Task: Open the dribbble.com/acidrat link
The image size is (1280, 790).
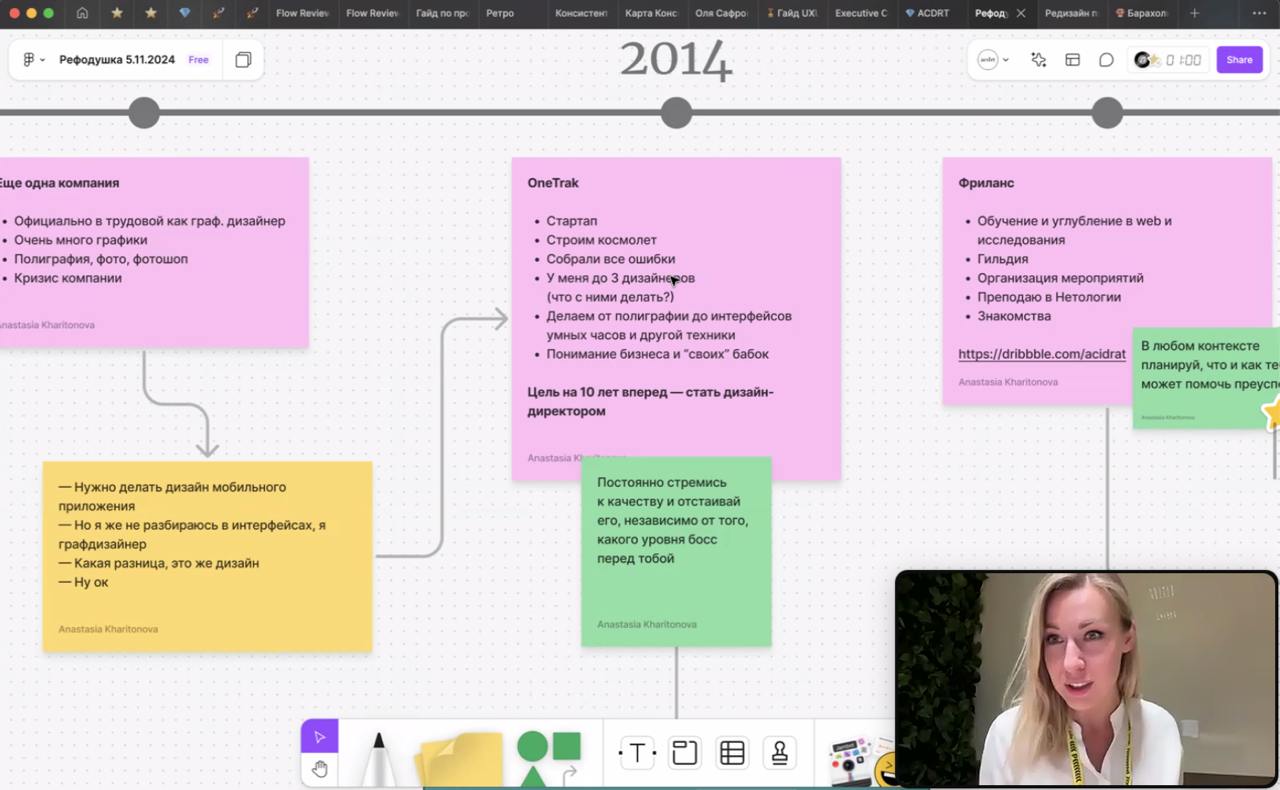Action: click(1041, 354)
